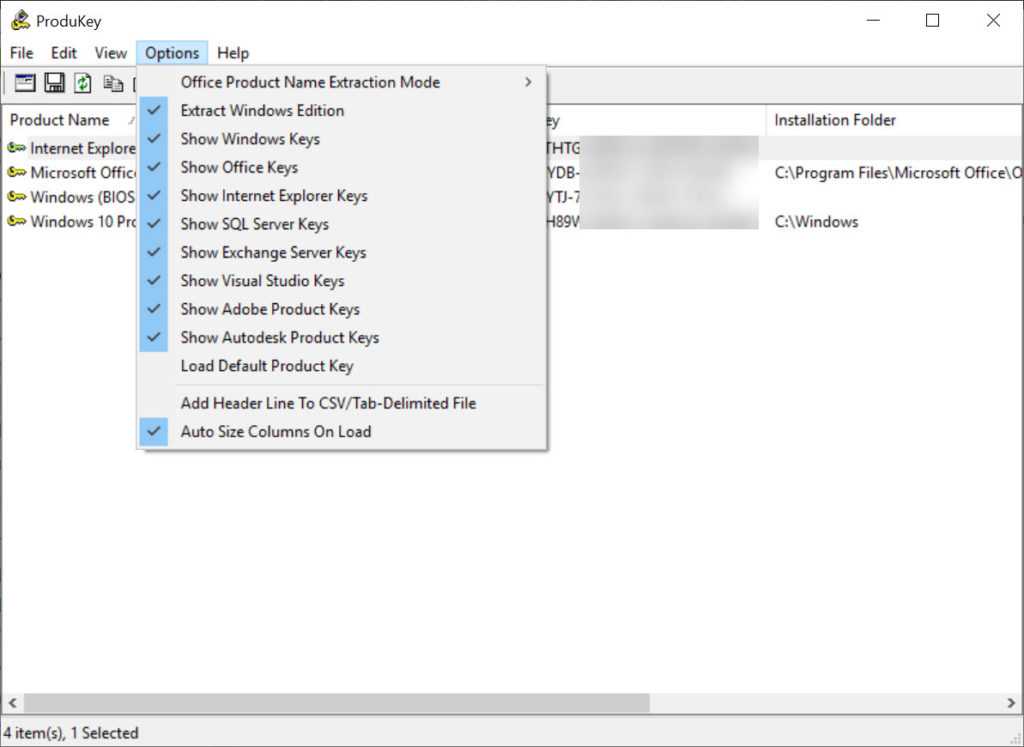Minimize the ProduKey window
The width and height of the screenshot is (1024, 747).
point(873,20)
